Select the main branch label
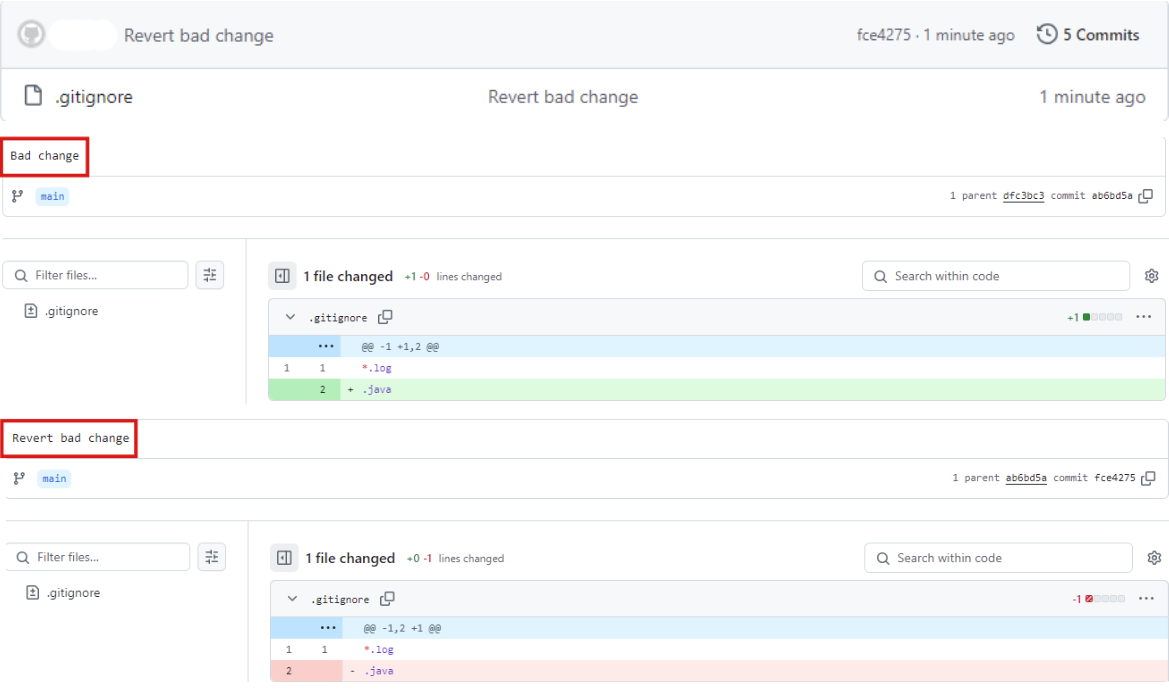1169x691 pixels. click(x=52, y=196)
